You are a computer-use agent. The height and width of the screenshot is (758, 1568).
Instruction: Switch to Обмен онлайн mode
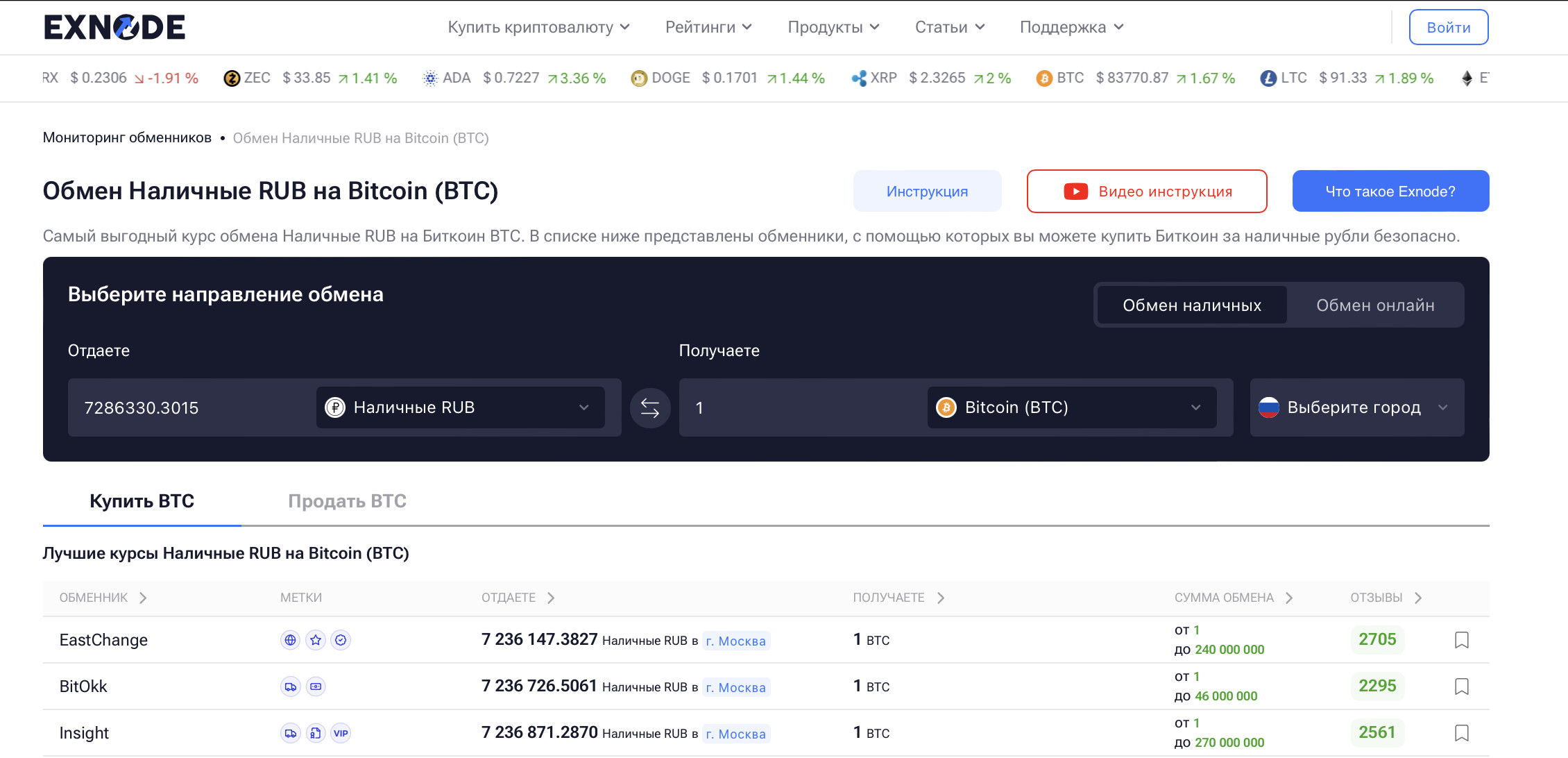point(1374,305)
